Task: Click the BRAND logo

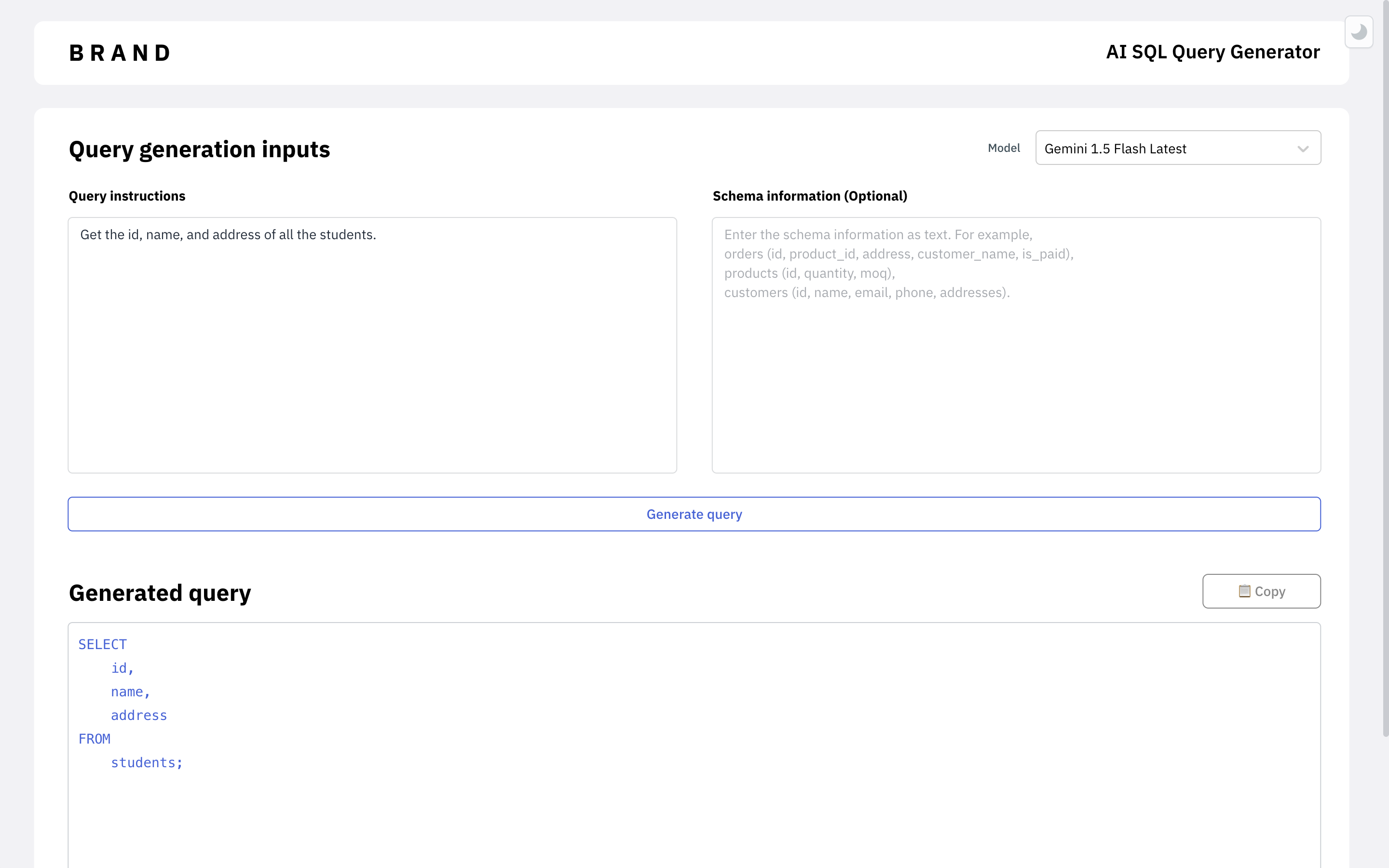Action: (x=120, y=53)
